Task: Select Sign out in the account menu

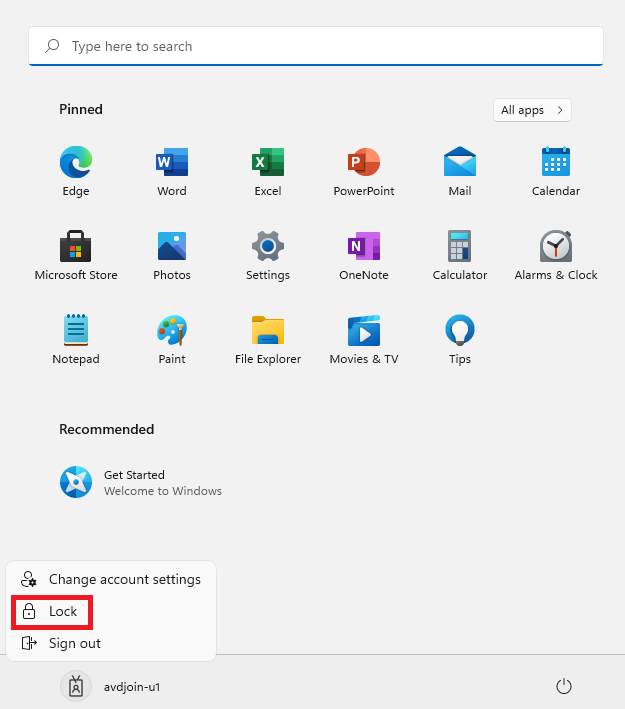Action: tap(111, 643)
